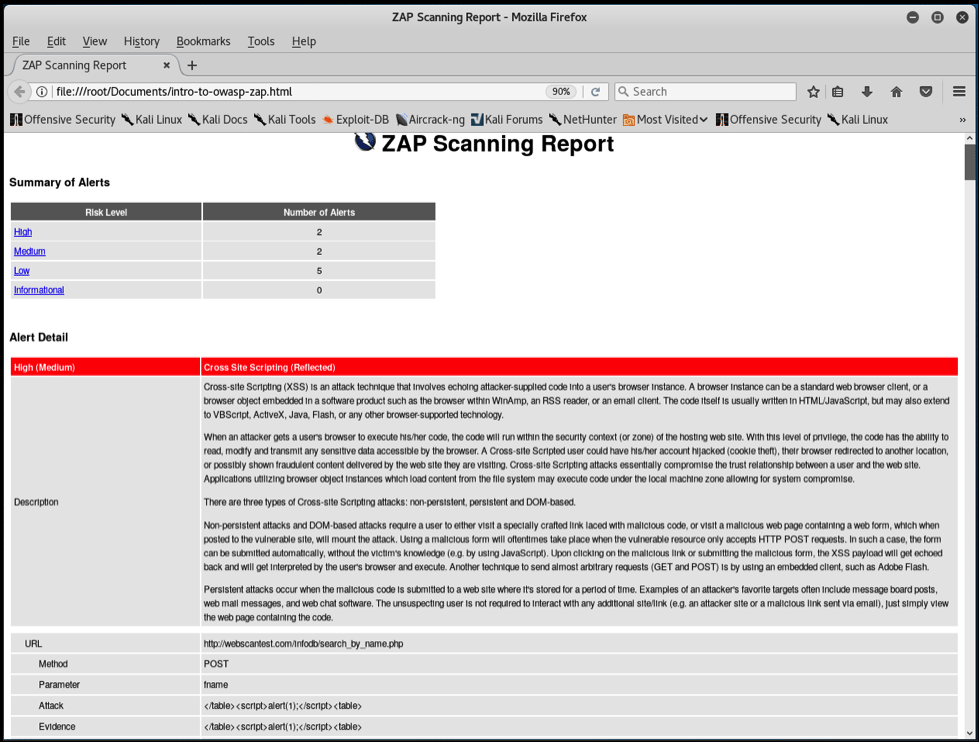Open the hamburger menu icon
Screen dimensions: 979x742
[x=959, y=92]
